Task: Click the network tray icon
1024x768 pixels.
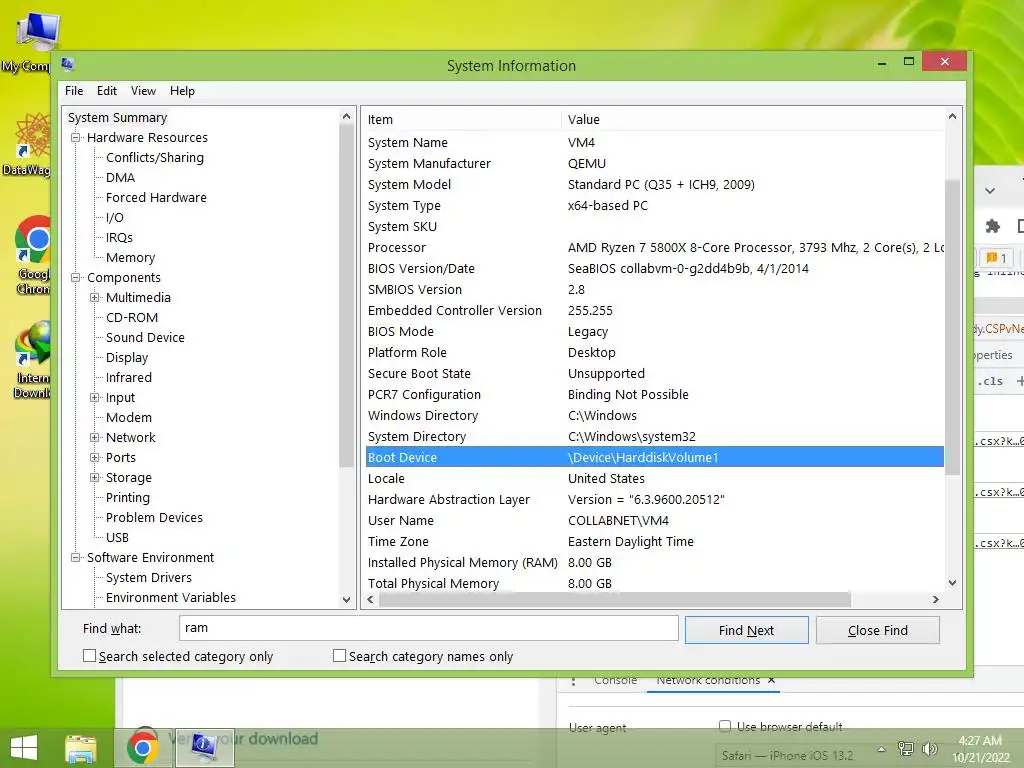Action: 906,749
